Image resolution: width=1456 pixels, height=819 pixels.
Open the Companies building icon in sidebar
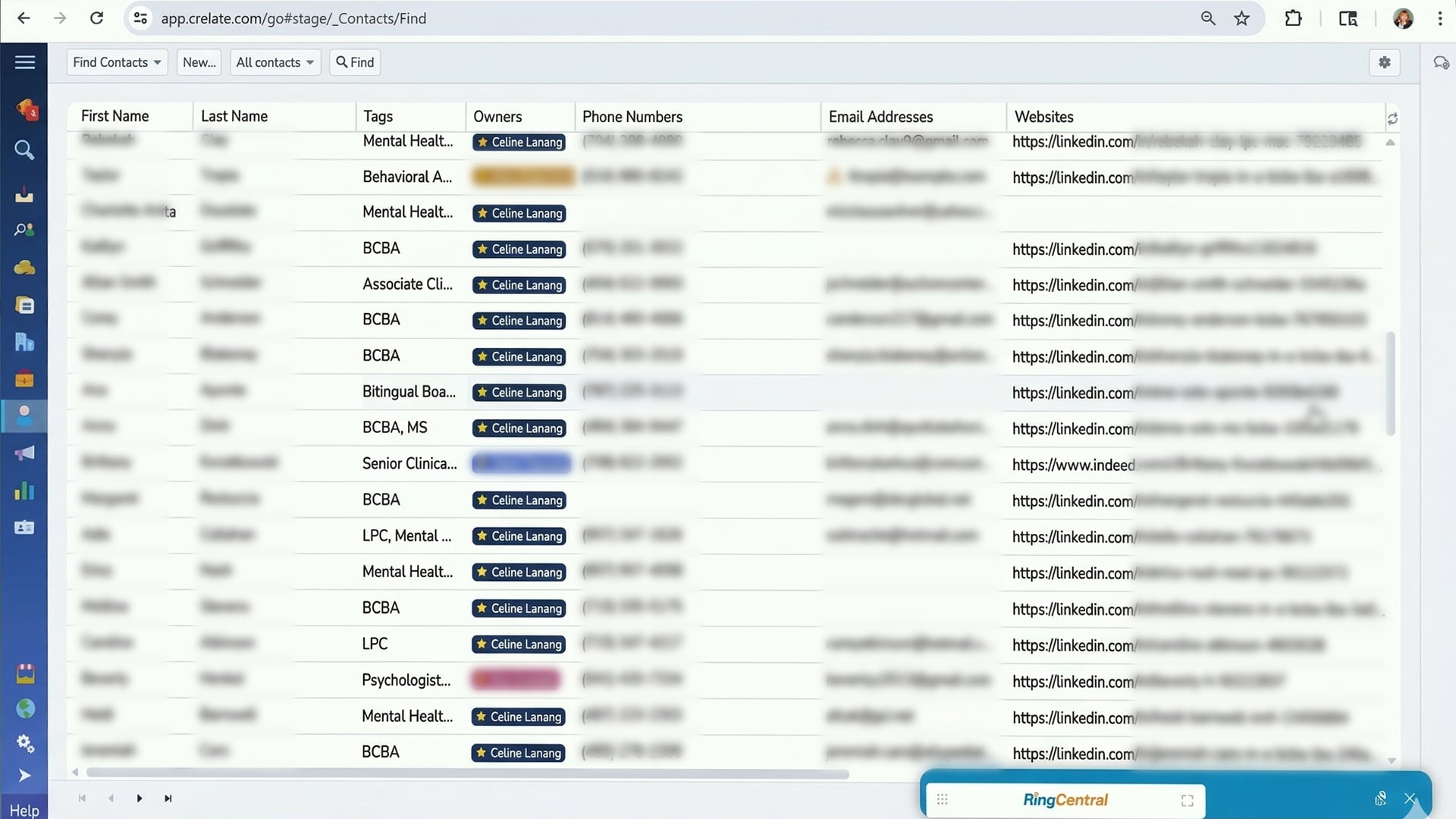24,342
